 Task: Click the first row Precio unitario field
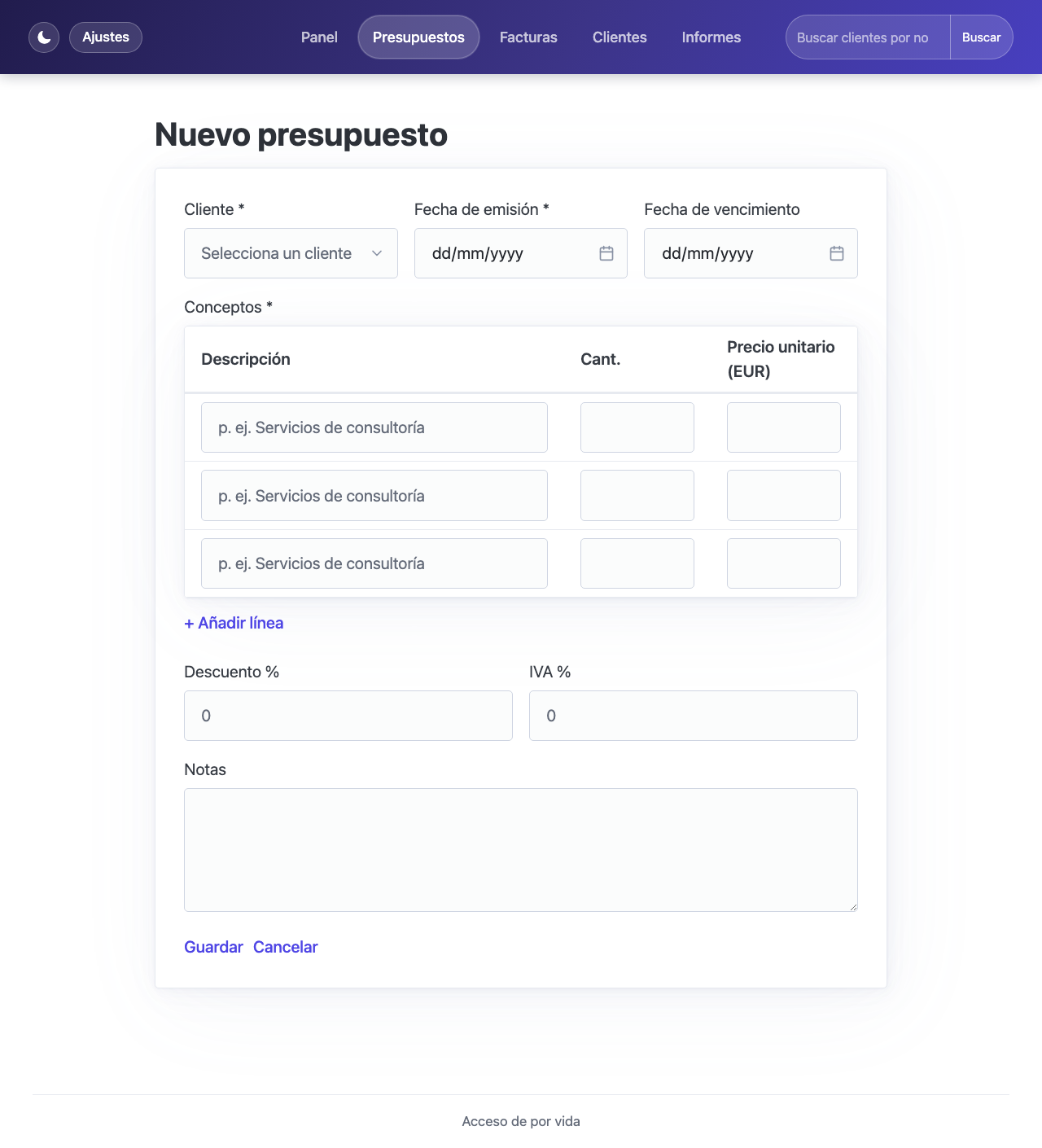click(784, 427)
